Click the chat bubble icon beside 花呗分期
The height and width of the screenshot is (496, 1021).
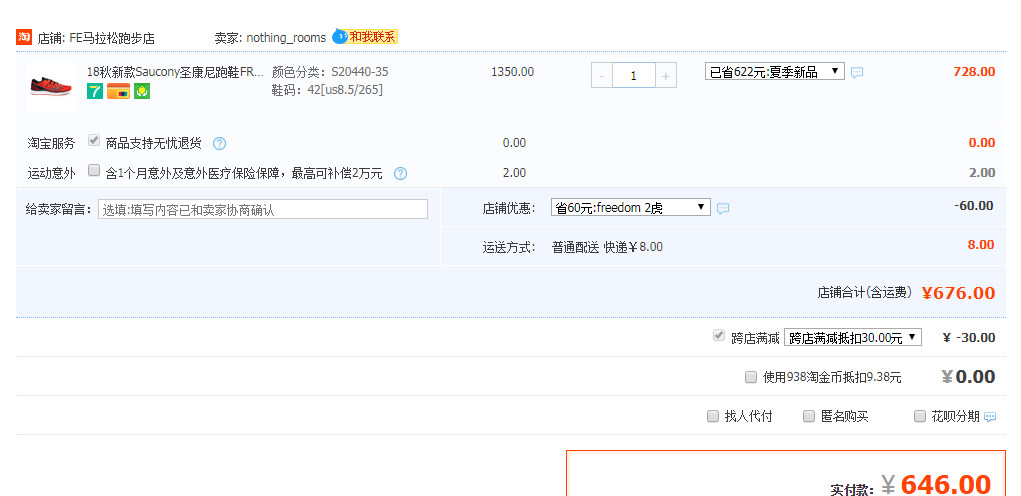990,417
